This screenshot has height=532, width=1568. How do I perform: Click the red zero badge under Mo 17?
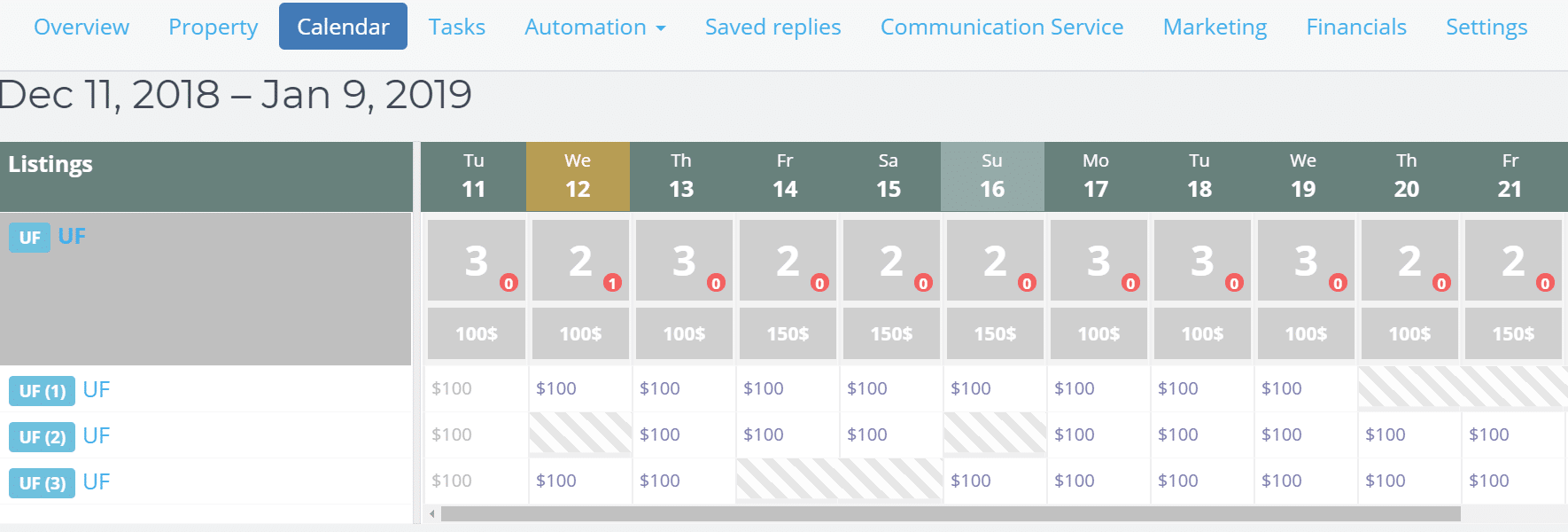(1131, 284)
